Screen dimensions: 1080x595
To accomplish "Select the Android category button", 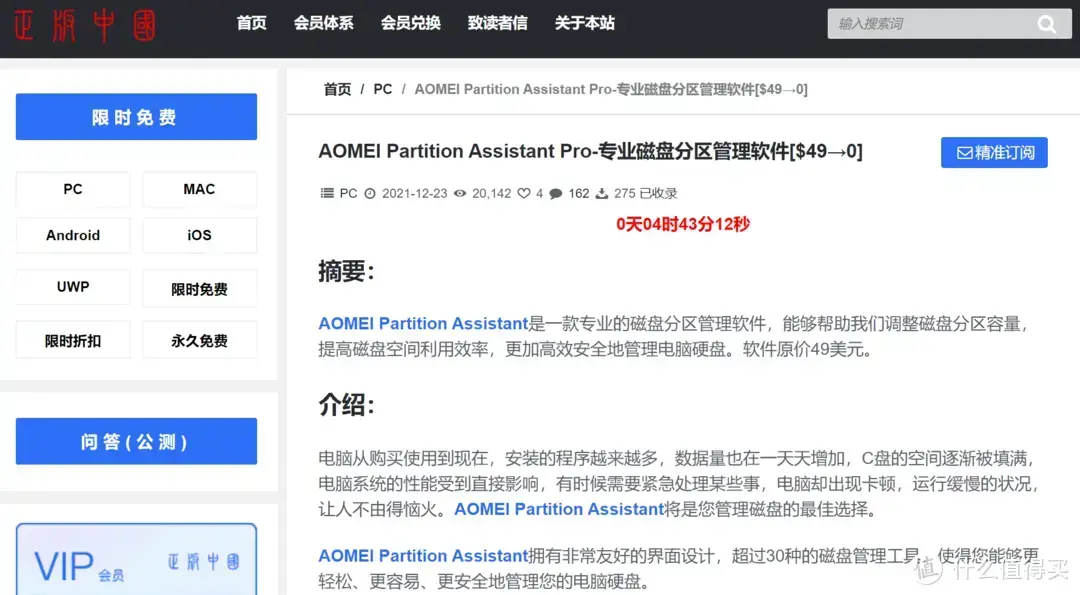I will pos(73,235).
